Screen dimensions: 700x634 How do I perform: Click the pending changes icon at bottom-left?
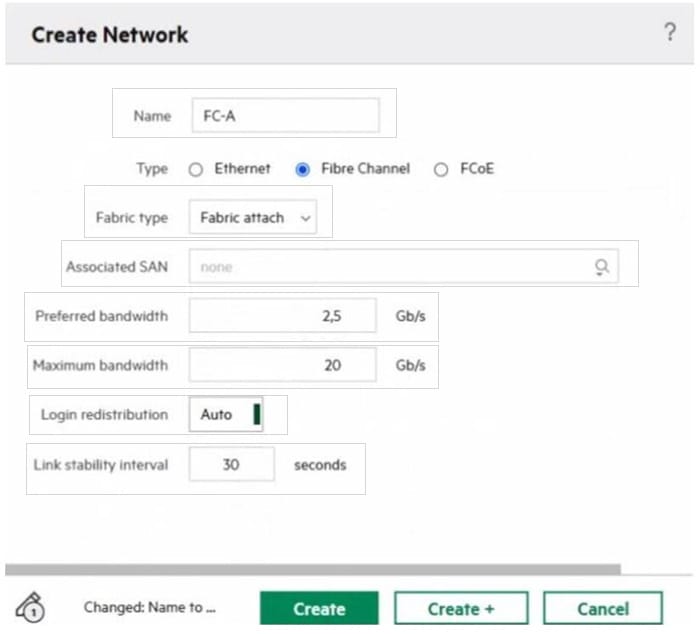click(x=32, y=607)
